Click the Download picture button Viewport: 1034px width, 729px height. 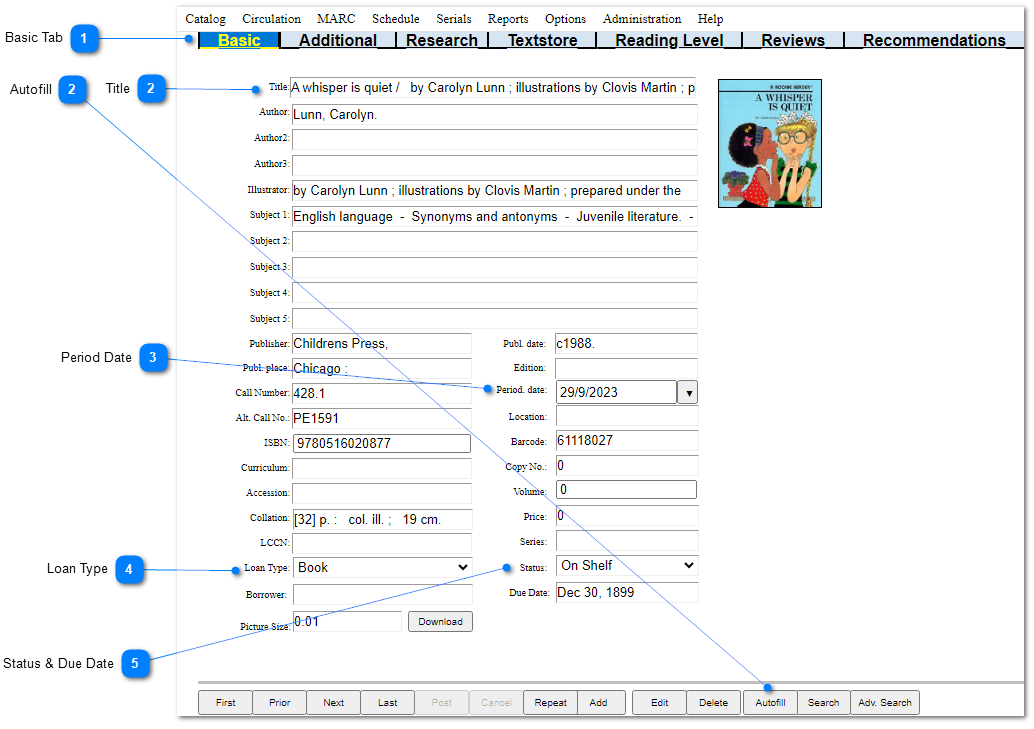[x=440, y=621]
